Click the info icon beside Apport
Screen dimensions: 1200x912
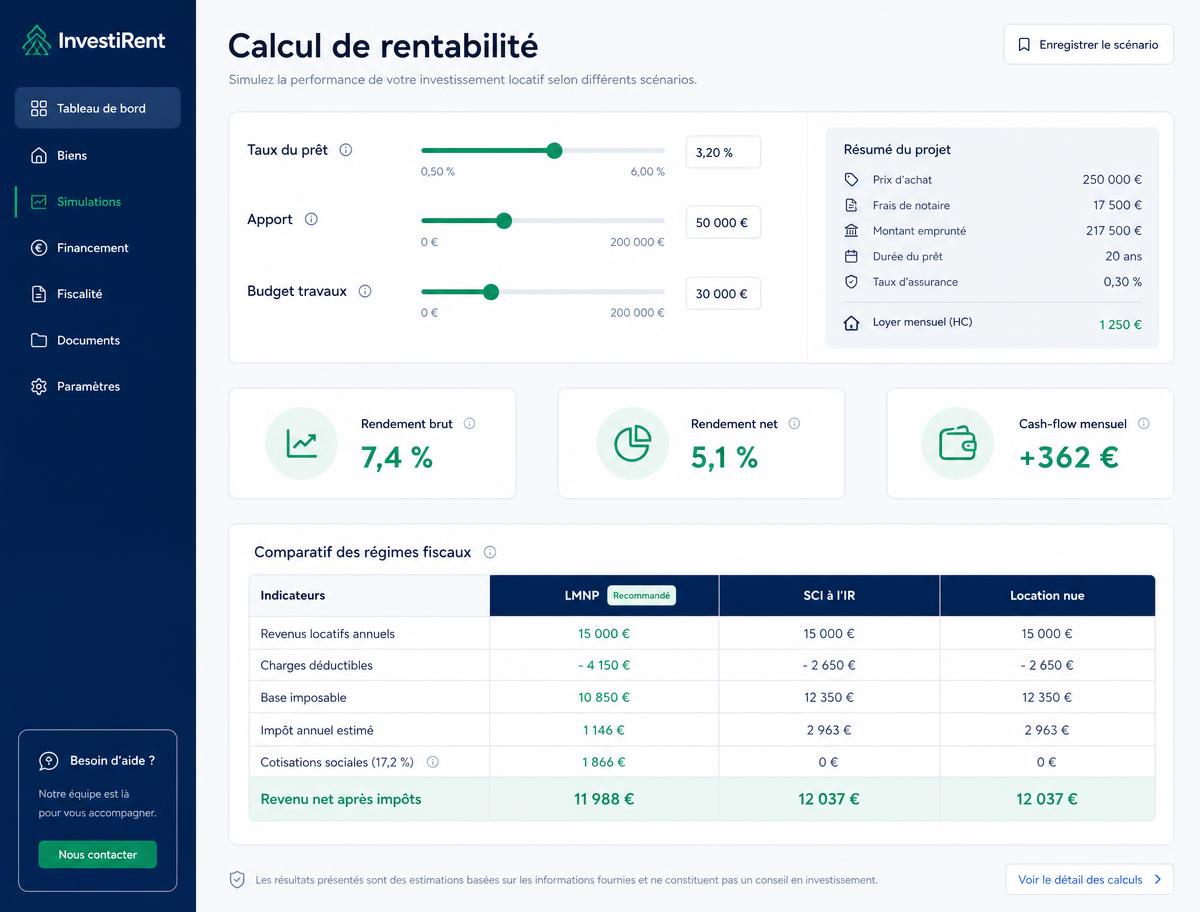pos(311,219)
